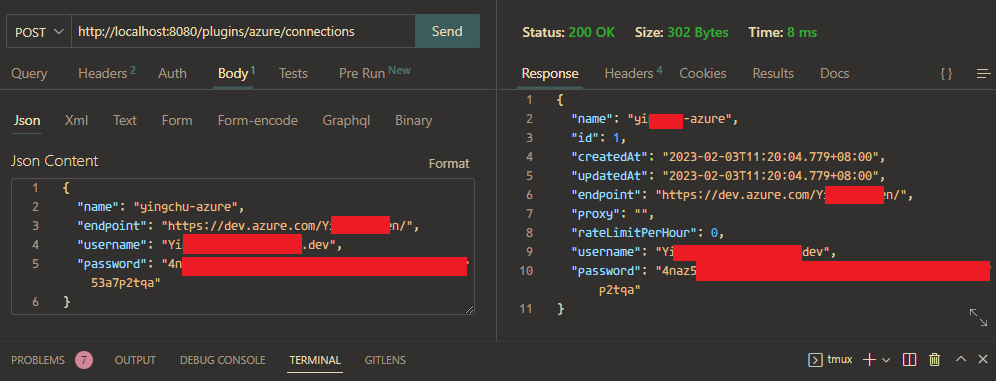Open the Cookies tab

703,74
